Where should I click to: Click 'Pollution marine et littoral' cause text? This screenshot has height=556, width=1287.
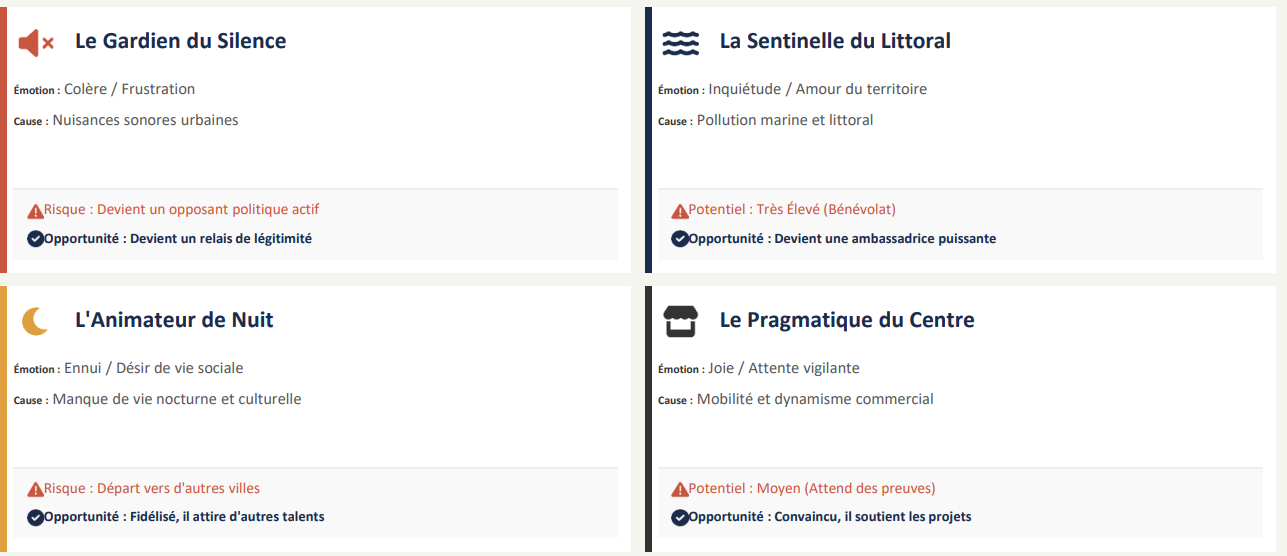coord(785,120)
